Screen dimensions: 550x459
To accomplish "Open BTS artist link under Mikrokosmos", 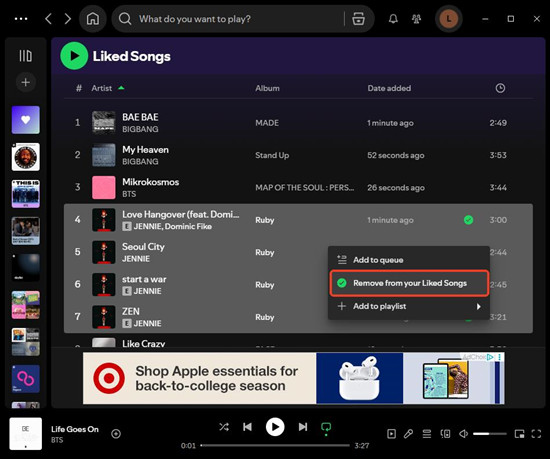I will click(129, 194).
